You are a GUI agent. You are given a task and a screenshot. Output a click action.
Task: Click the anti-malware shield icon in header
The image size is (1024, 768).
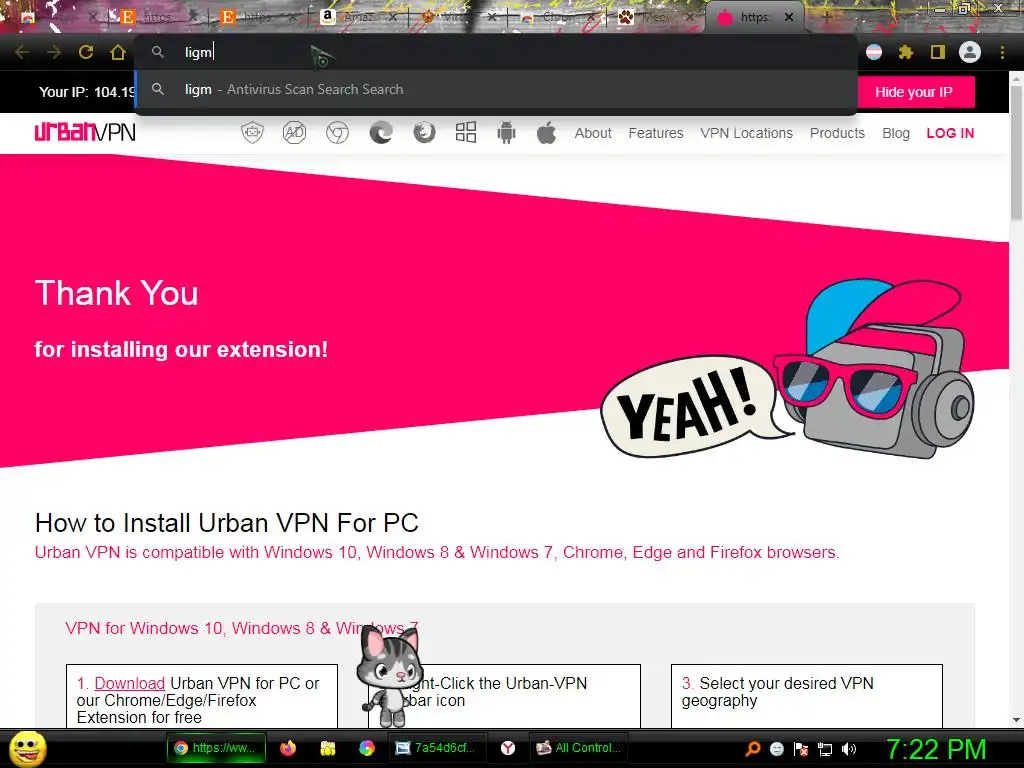pyautogui.click(x=252, y=133)
